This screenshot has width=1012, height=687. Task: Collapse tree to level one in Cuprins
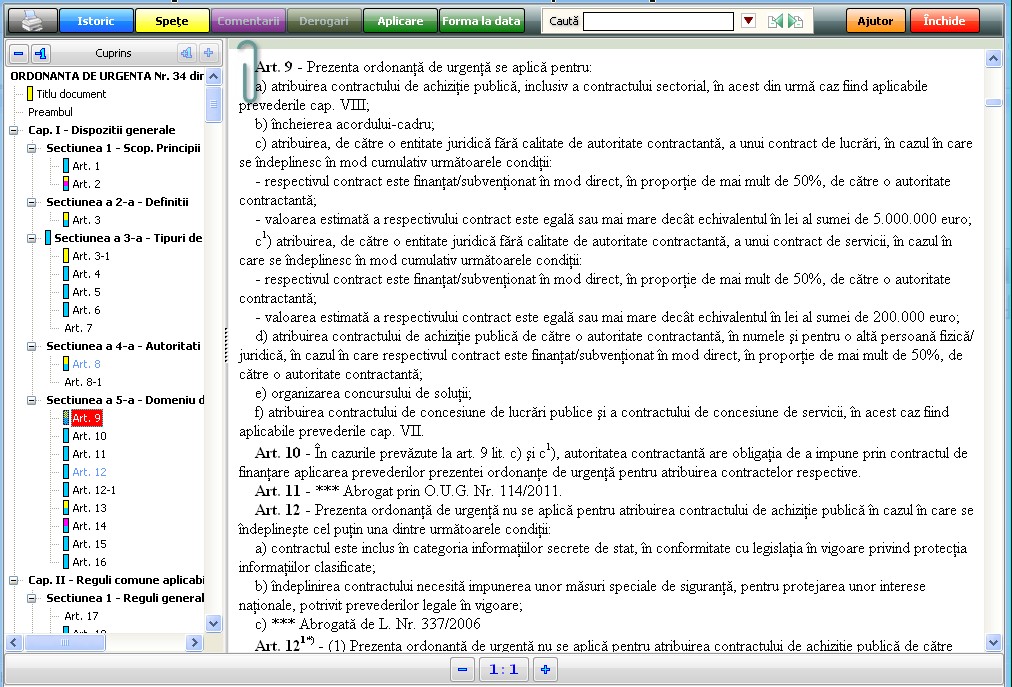pyautogui.click(x=41, y=53)
